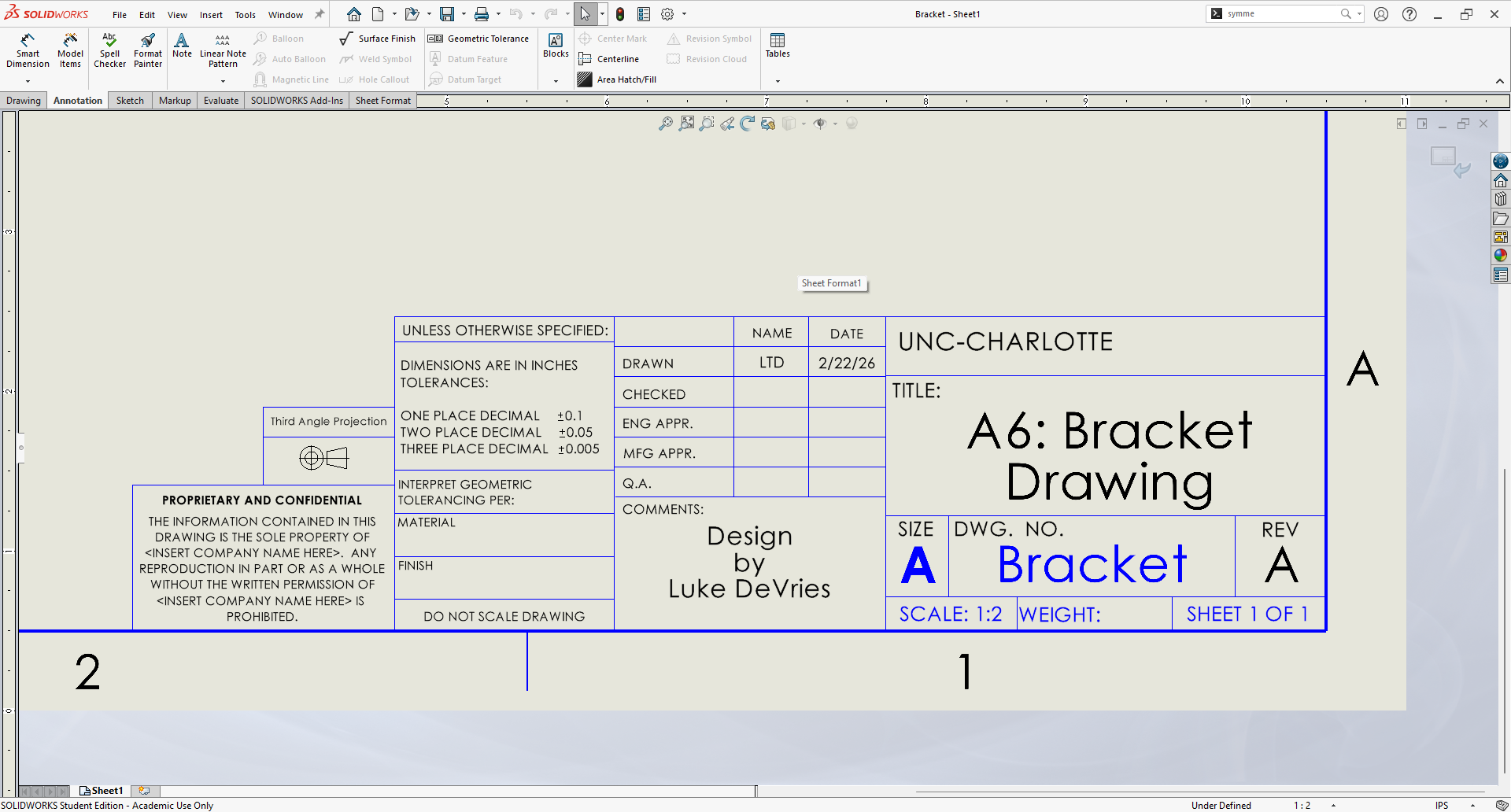Activate the Format Painter tool
Image resolution: width=1511 pixels, height=812 pixels.
click(148, 51)
